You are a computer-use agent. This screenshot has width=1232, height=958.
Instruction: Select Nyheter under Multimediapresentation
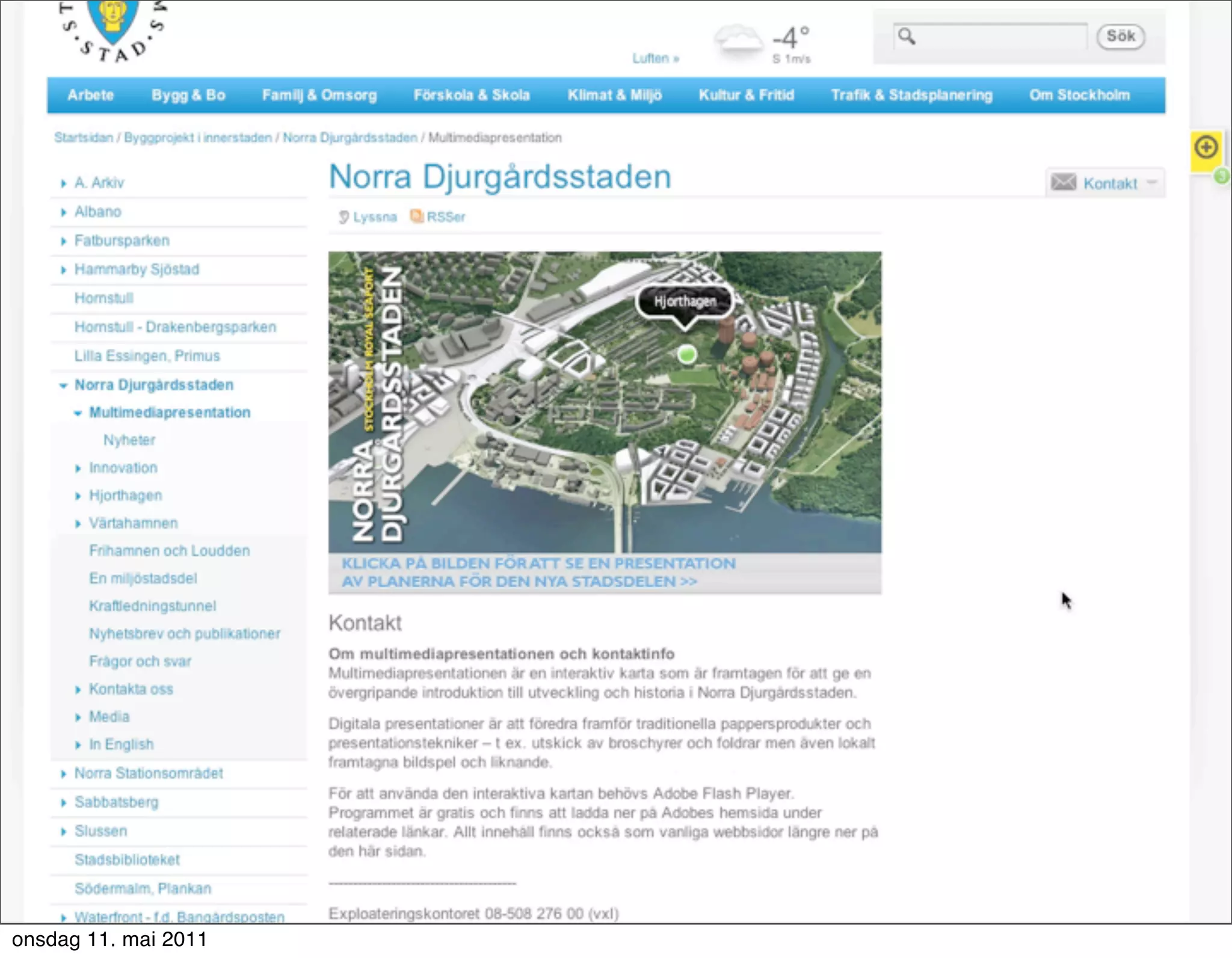[129, 440]
